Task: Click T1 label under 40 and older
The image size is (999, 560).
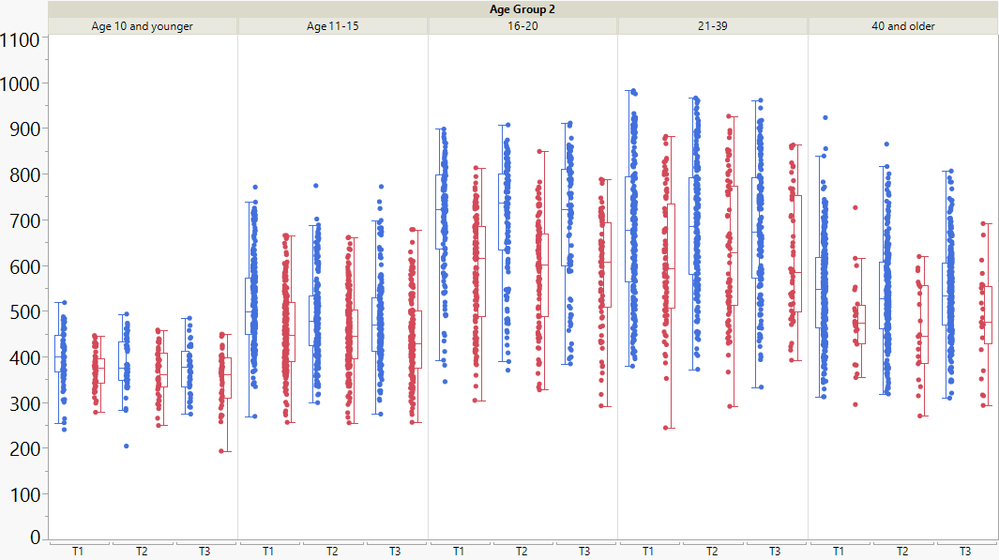Action: tap(838, 551)
